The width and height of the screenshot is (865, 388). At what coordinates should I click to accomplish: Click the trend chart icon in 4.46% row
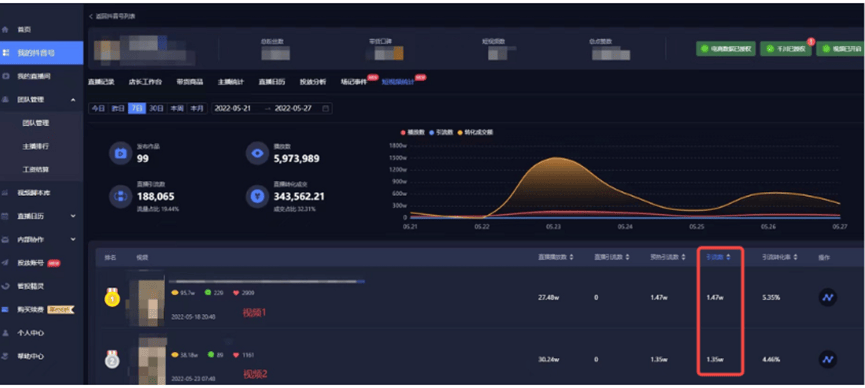point(827,359)
